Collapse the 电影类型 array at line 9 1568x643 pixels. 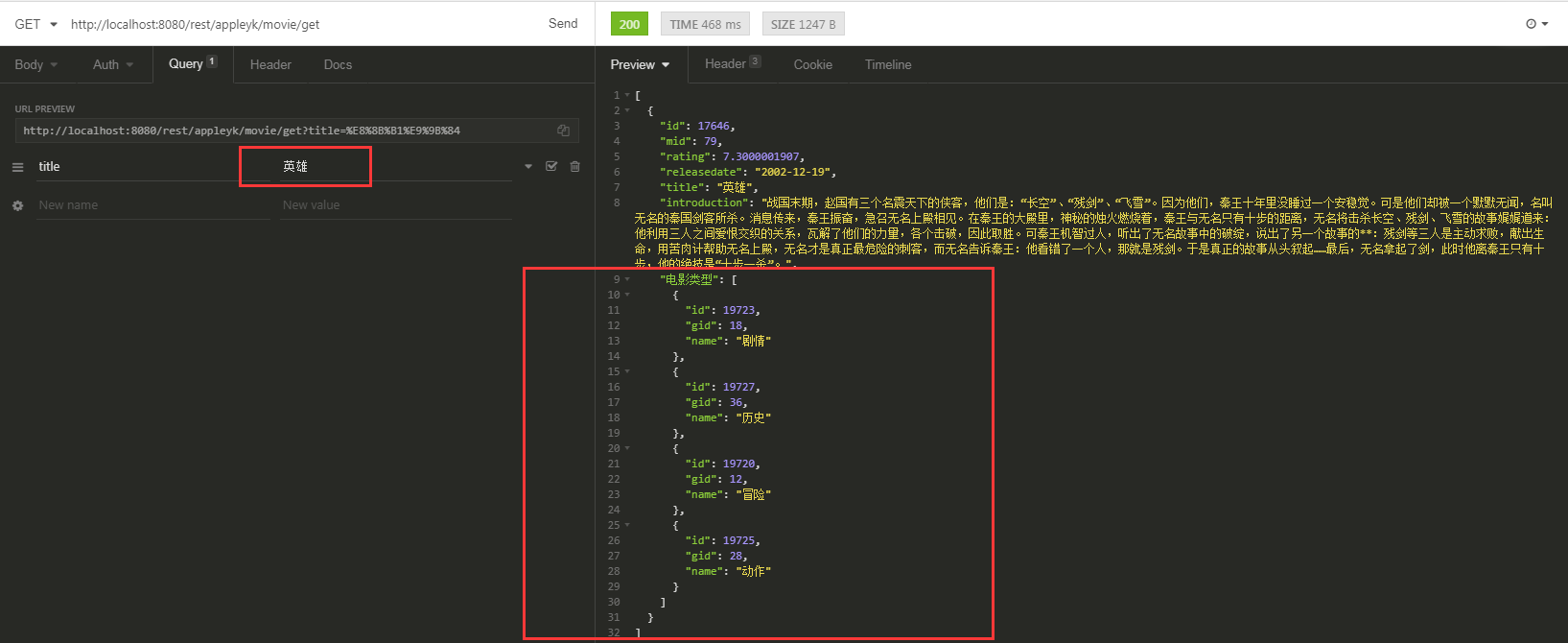tap(627, 279)
